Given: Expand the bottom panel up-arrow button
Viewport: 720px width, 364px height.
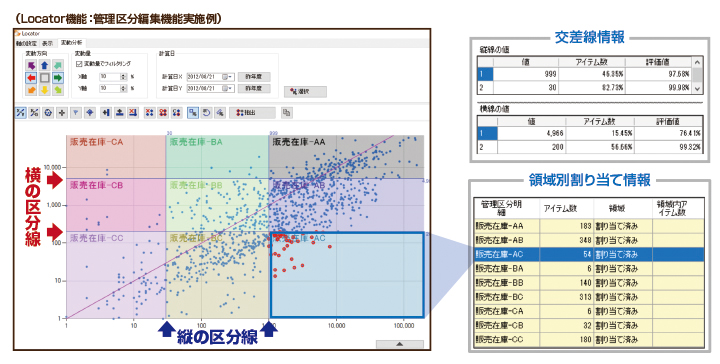Looking at the screenshot, I should [x=399, y=344].
